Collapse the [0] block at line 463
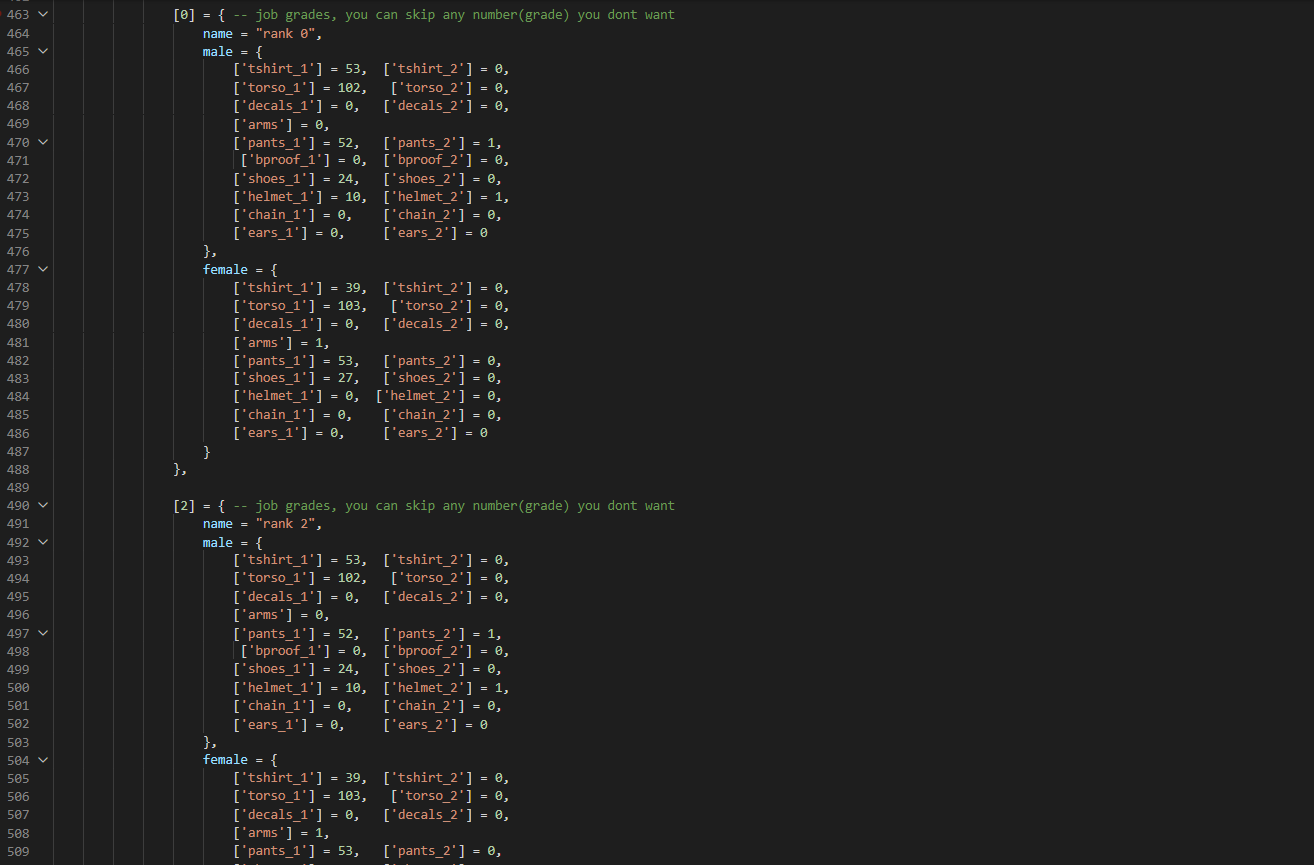Screen dimensions: 1314x865 42,15
